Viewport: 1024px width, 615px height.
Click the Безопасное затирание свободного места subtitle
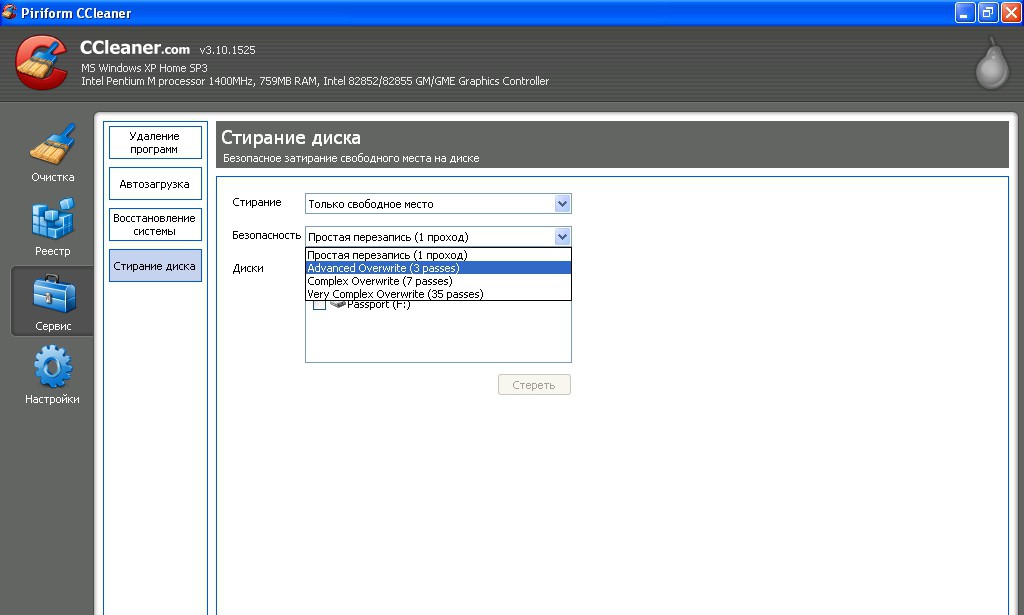(x=351, y=158)
